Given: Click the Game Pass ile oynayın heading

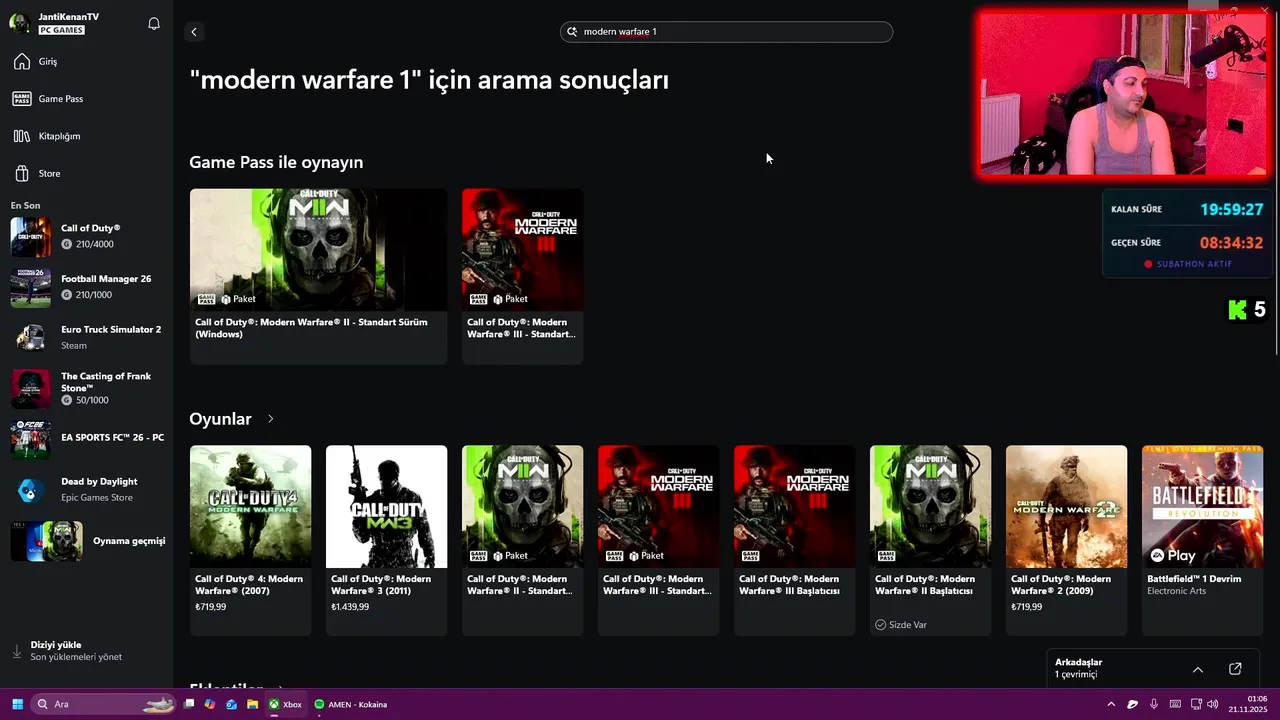Looking at the screenshot, I should 276,162.
